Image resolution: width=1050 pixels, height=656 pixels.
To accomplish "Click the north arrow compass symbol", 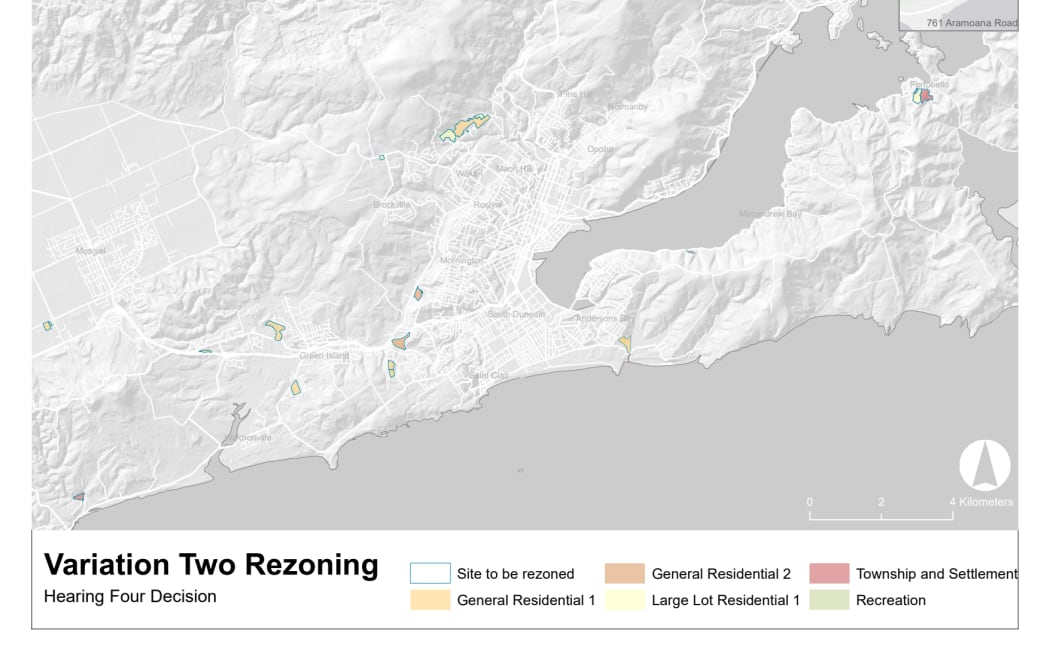I will pos(985,465).
